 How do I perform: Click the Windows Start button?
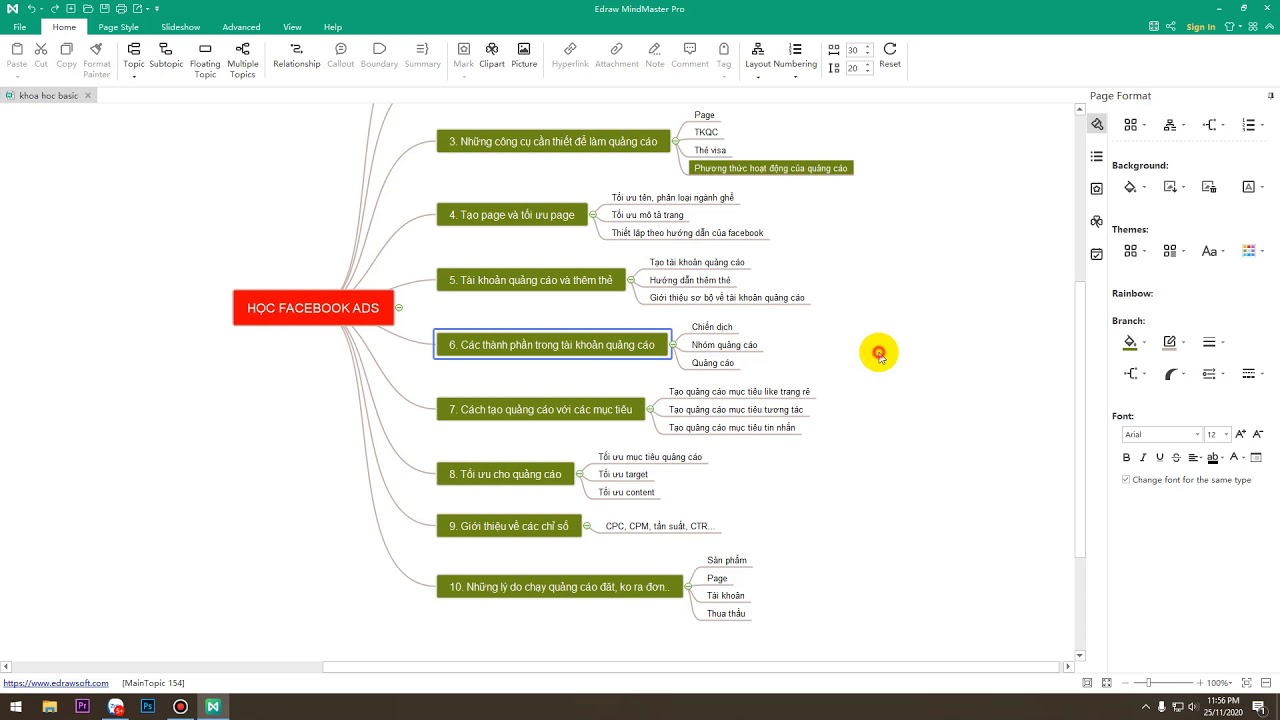16,706
